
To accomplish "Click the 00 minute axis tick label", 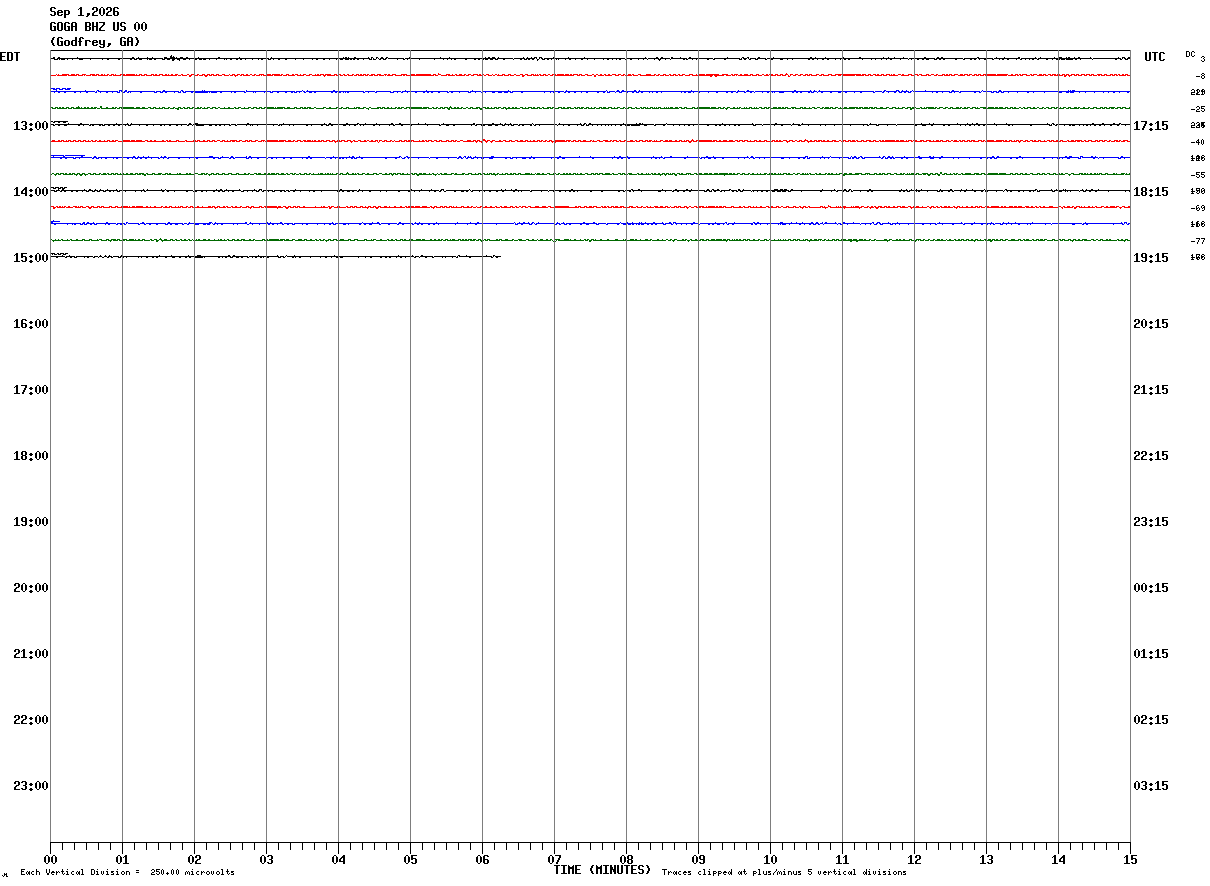I will tap(50, 860).
